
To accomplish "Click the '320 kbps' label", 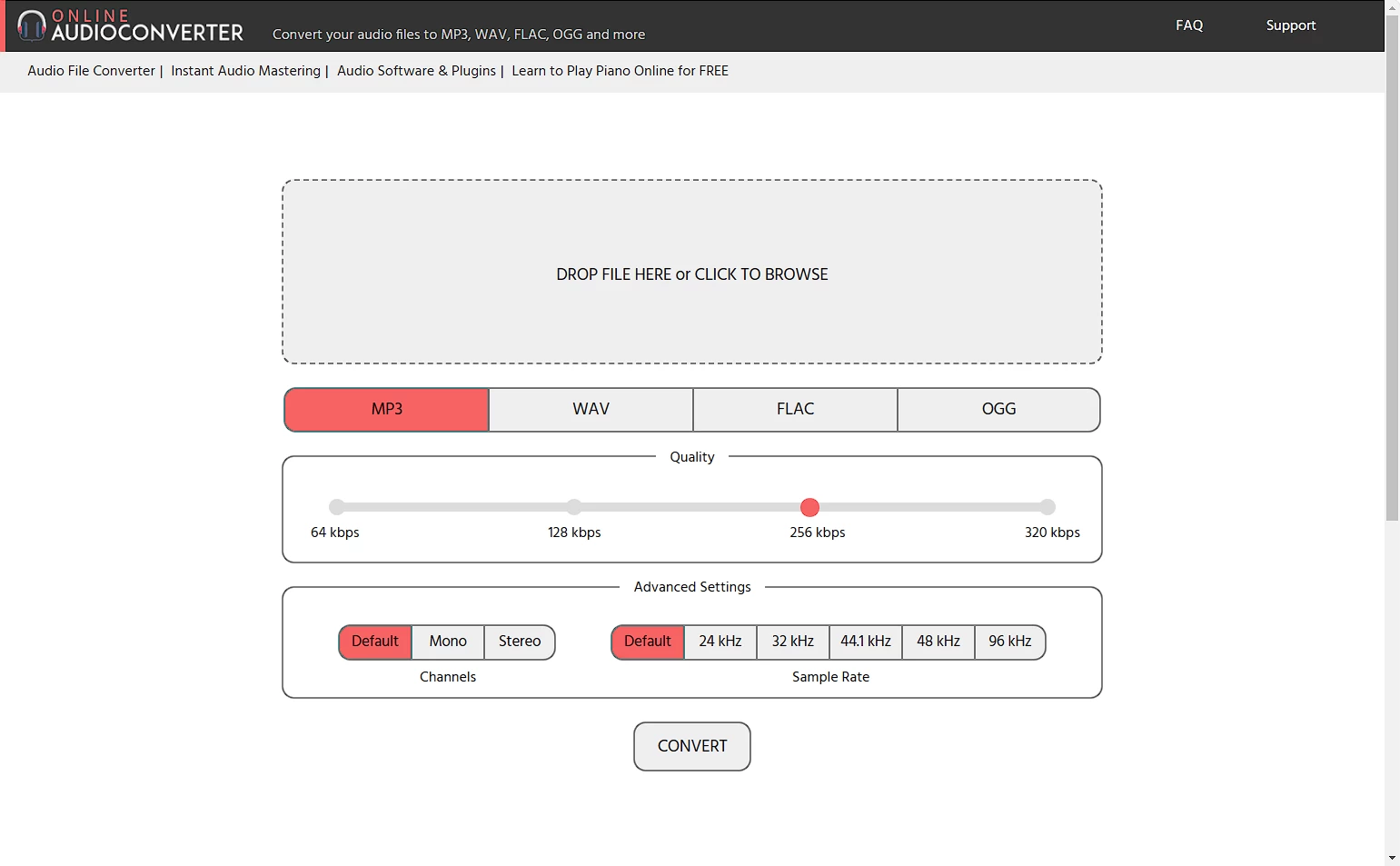I will coord(1052,533).
